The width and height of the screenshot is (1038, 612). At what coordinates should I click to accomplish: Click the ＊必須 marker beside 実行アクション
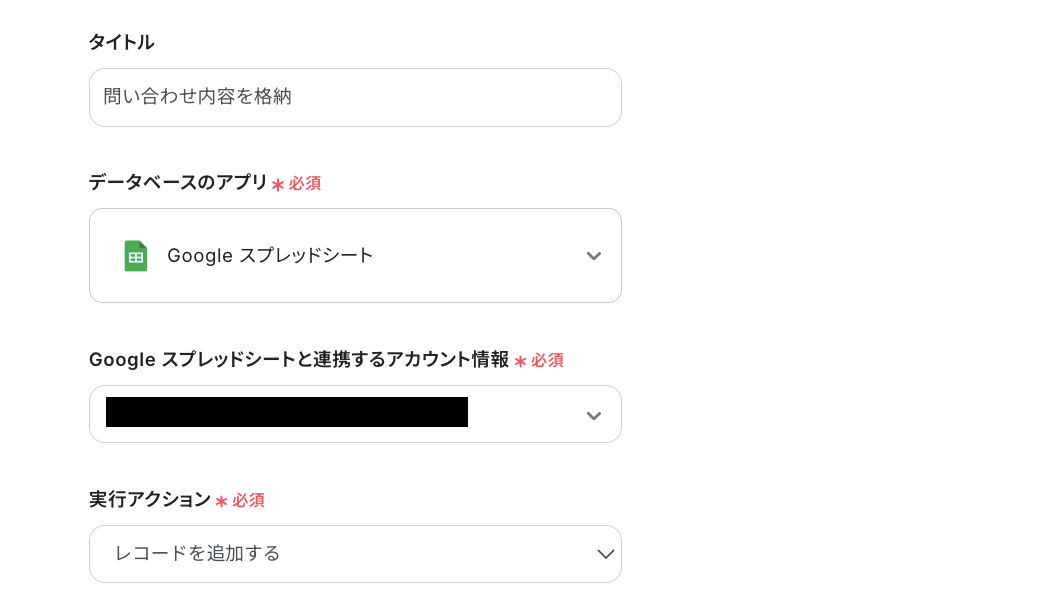click(x=240, y=501)
